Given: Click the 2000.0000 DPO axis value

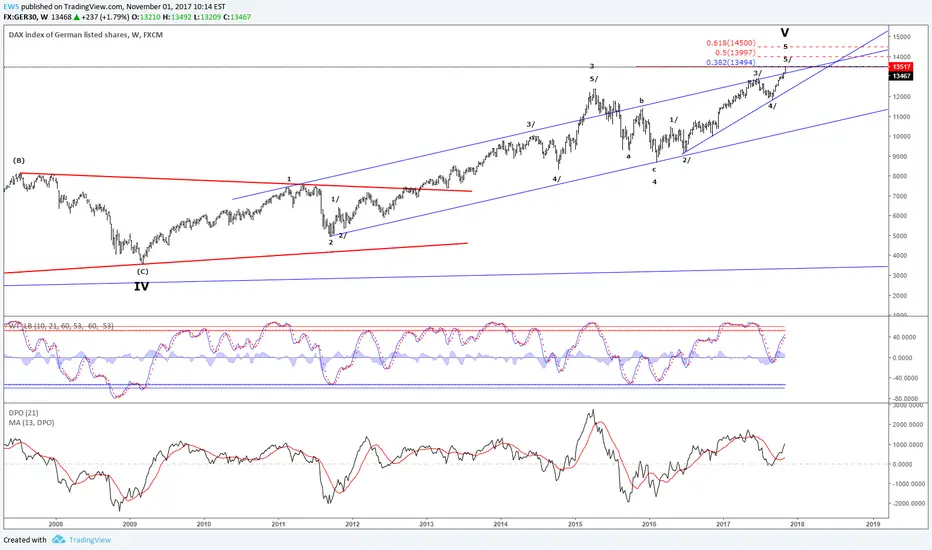Looking at the screenshot, I should (907, 425).
